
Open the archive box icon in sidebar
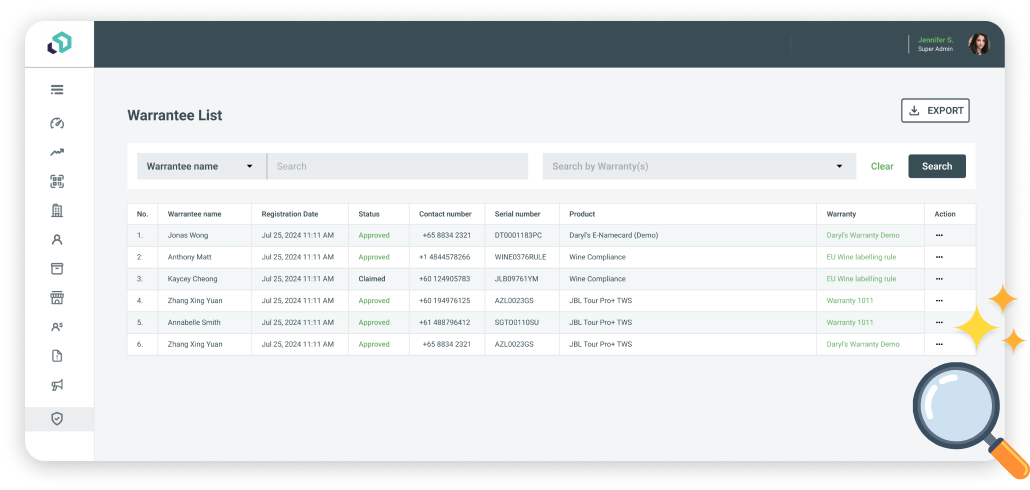tap(57, 269)
